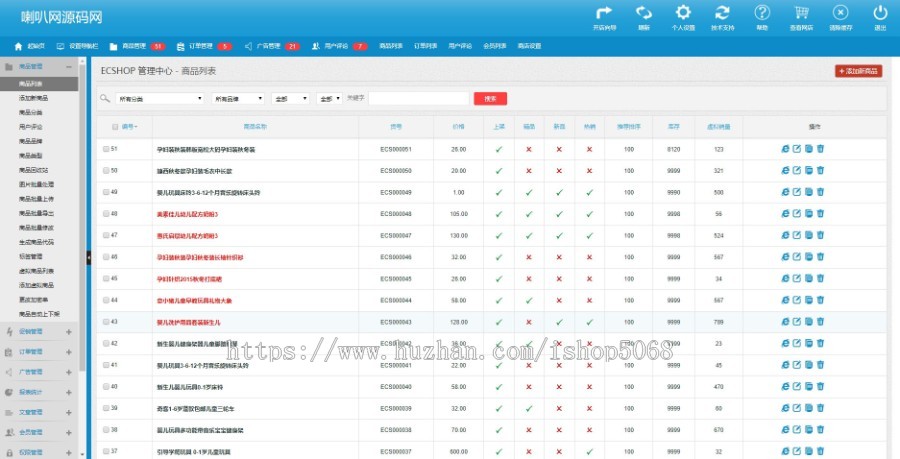Open 商品分类 in the left sidebar
The width and height of the screenshot is (900, 459).
point(30,112)
